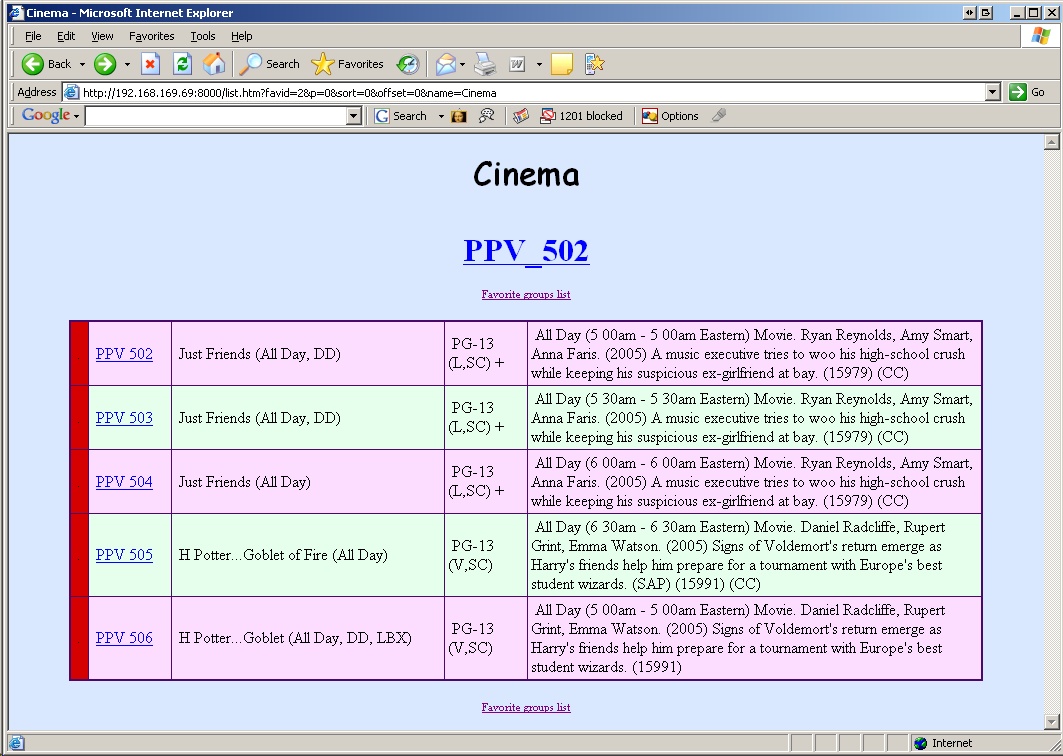Screen dimensions: 1063x756
Task: Open the Search pane in IE toolbar
Action: 269,64
